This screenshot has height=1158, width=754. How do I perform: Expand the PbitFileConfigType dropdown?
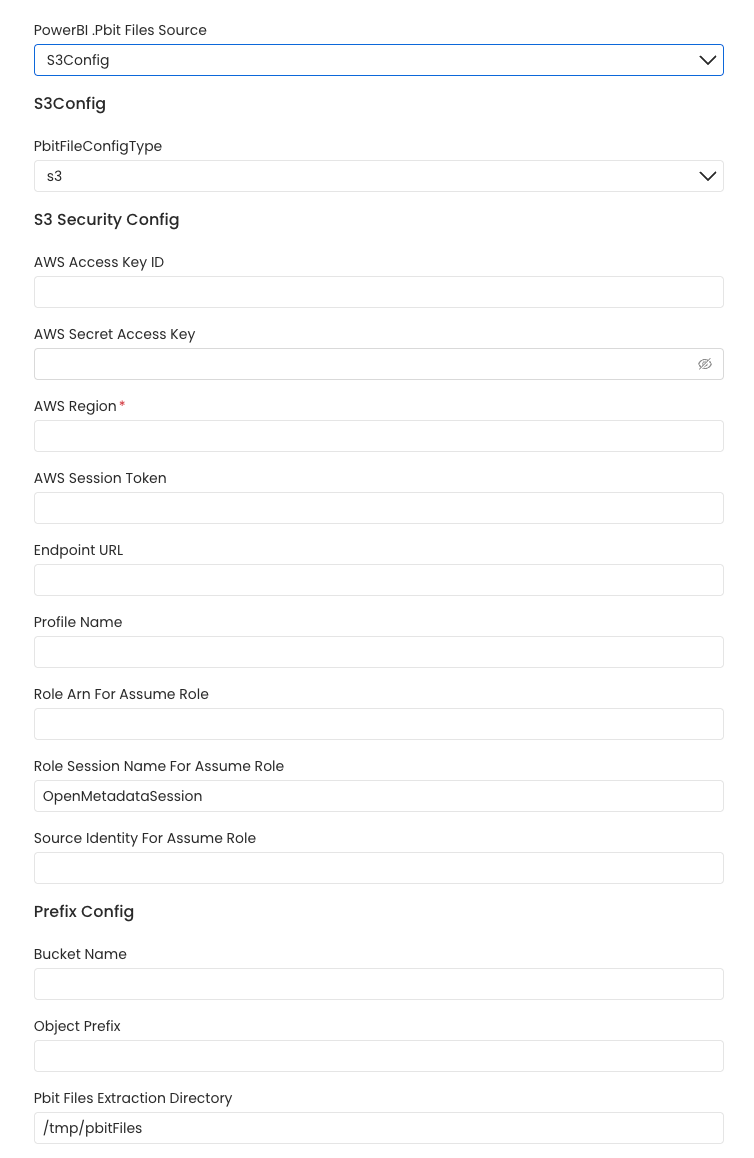point(378,176)
